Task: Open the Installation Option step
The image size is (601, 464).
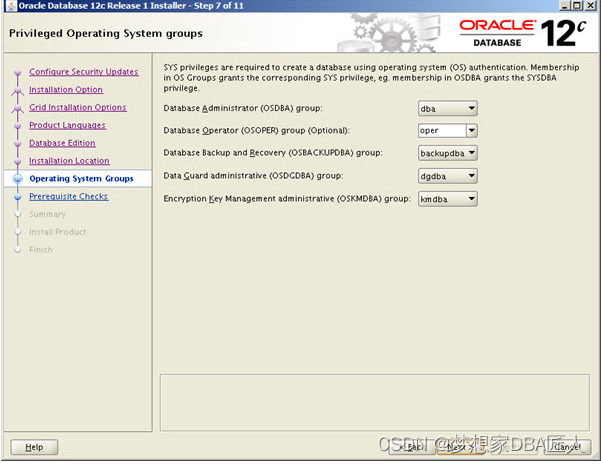Action: [x=66, y=89]
